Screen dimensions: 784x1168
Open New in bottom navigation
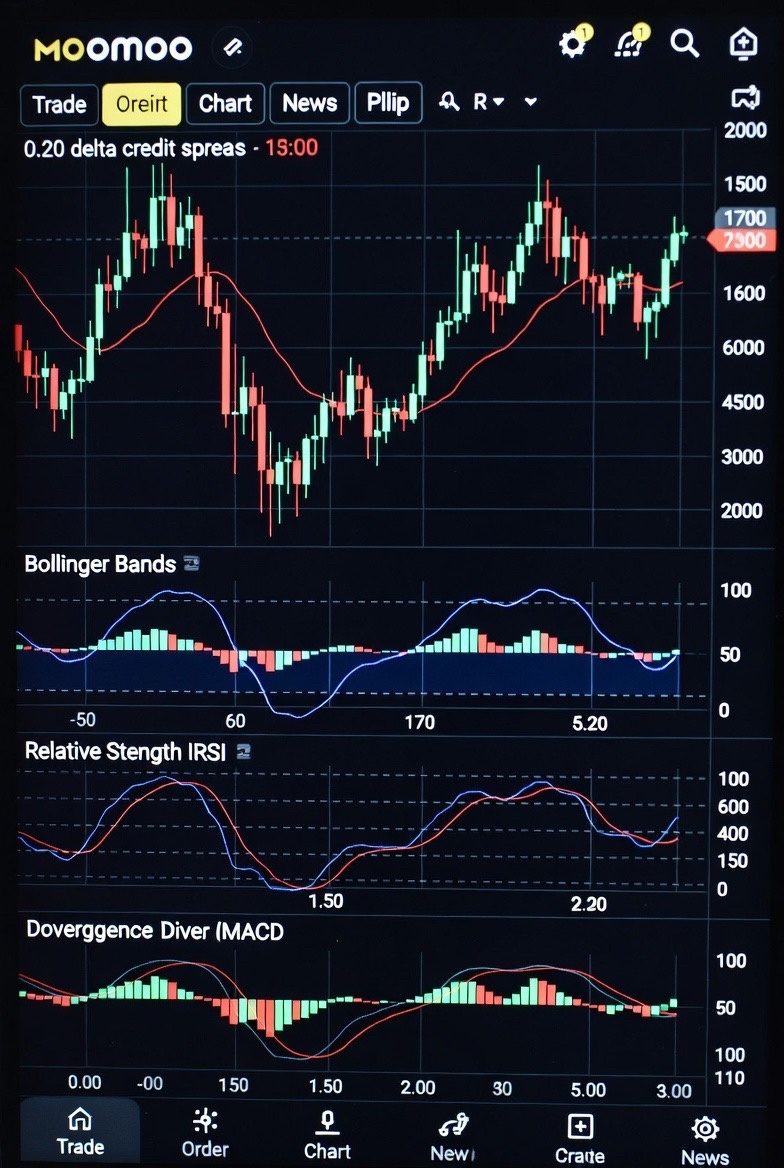point(452,1136)
